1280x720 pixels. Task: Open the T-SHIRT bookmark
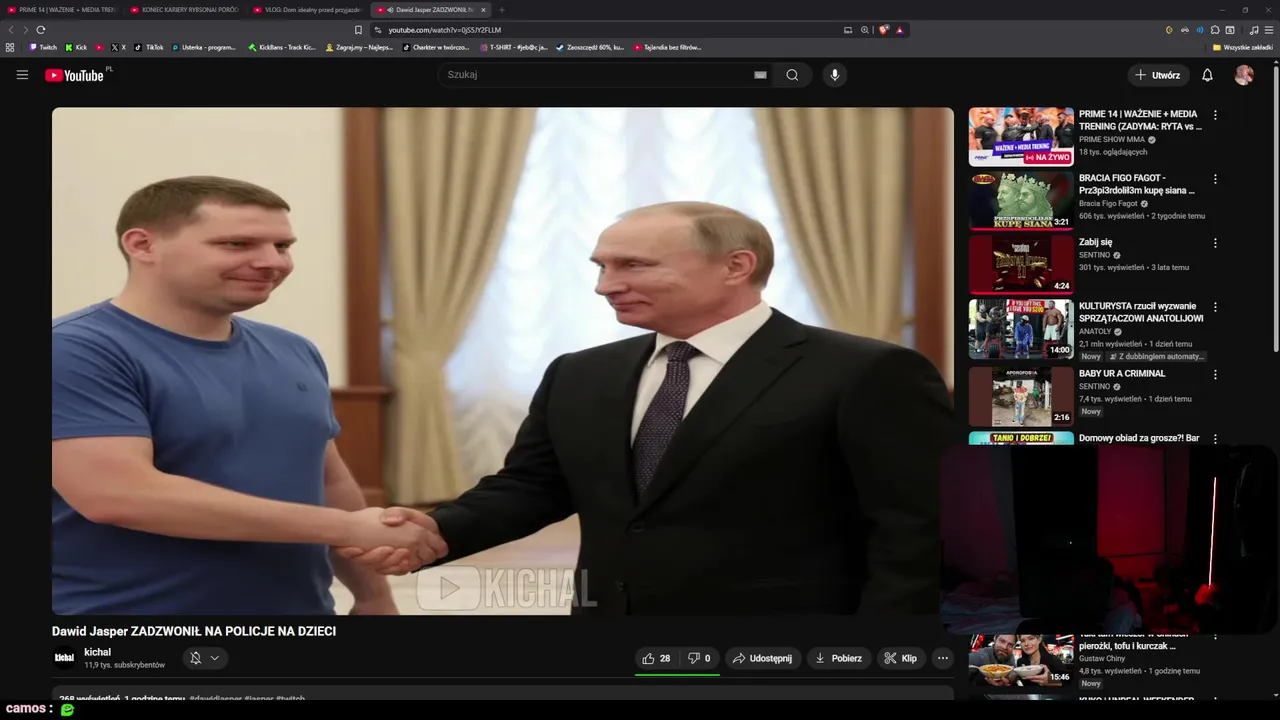pos(514,47)
